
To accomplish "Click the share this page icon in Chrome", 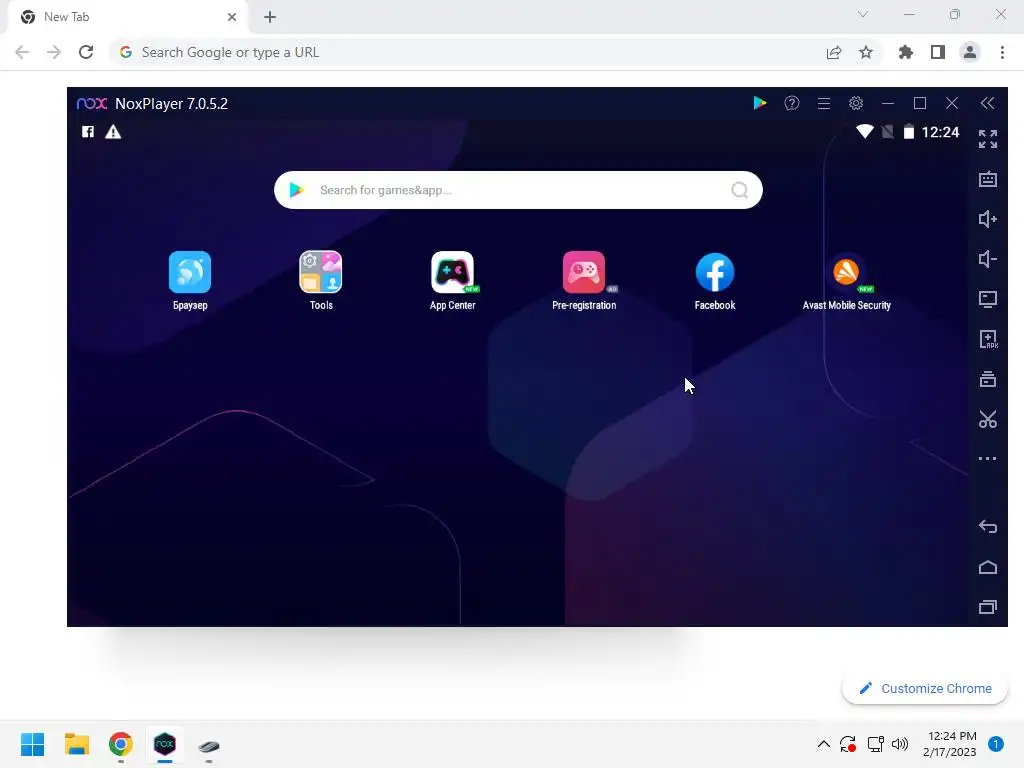I will click(834, 53).
